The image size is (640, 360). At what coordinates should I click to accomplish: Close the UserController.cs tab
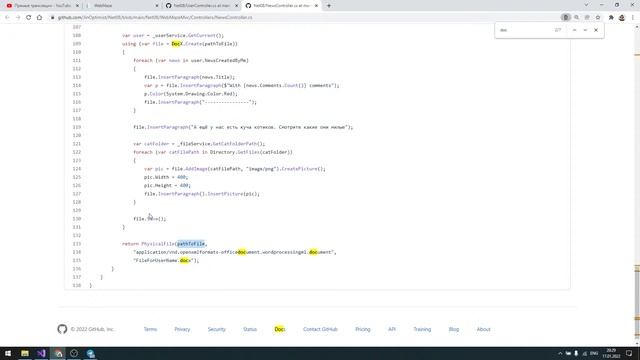click(236, 6)
